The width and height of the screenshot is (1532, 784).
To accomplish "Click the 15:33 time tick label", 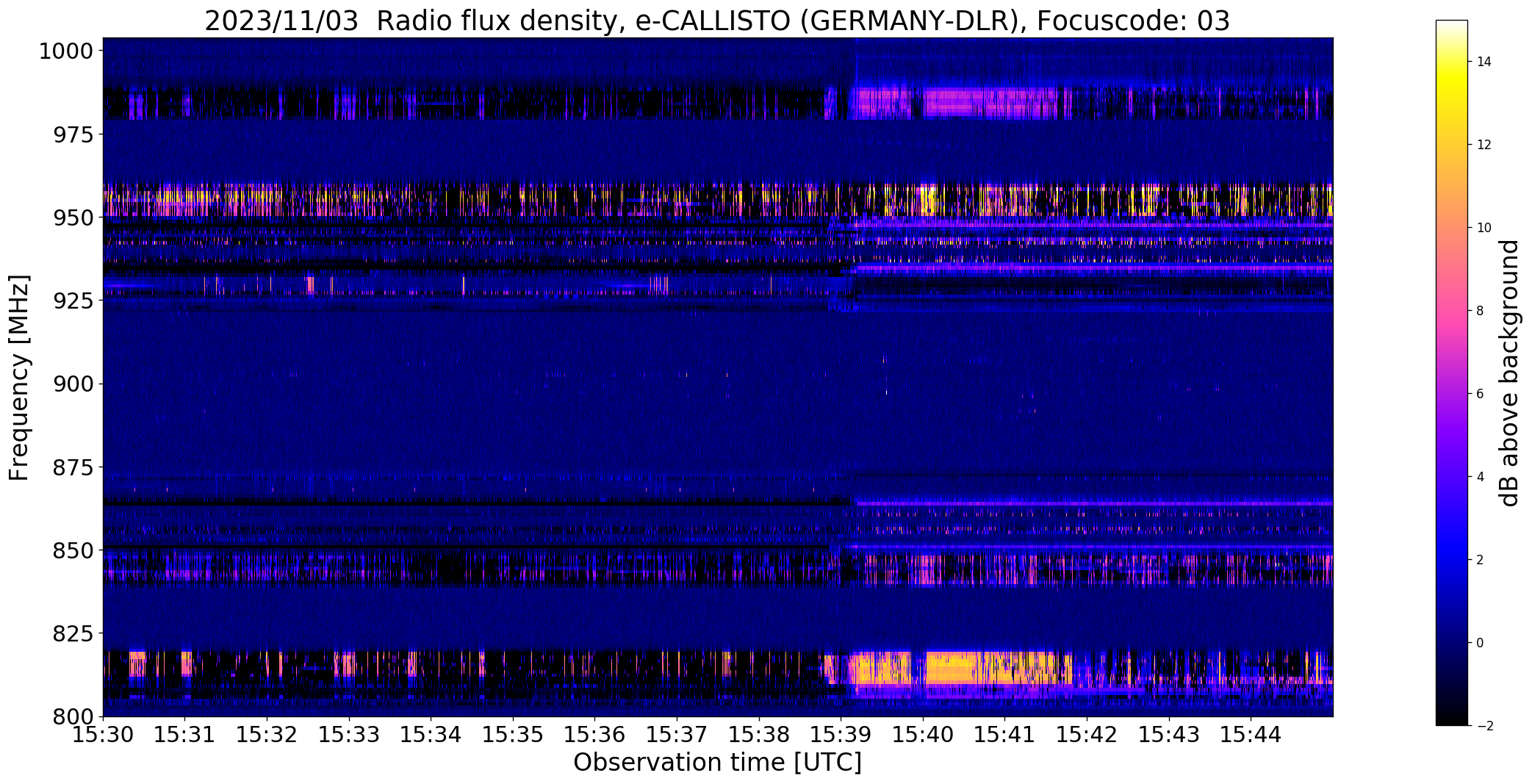I will pos(349,735).
